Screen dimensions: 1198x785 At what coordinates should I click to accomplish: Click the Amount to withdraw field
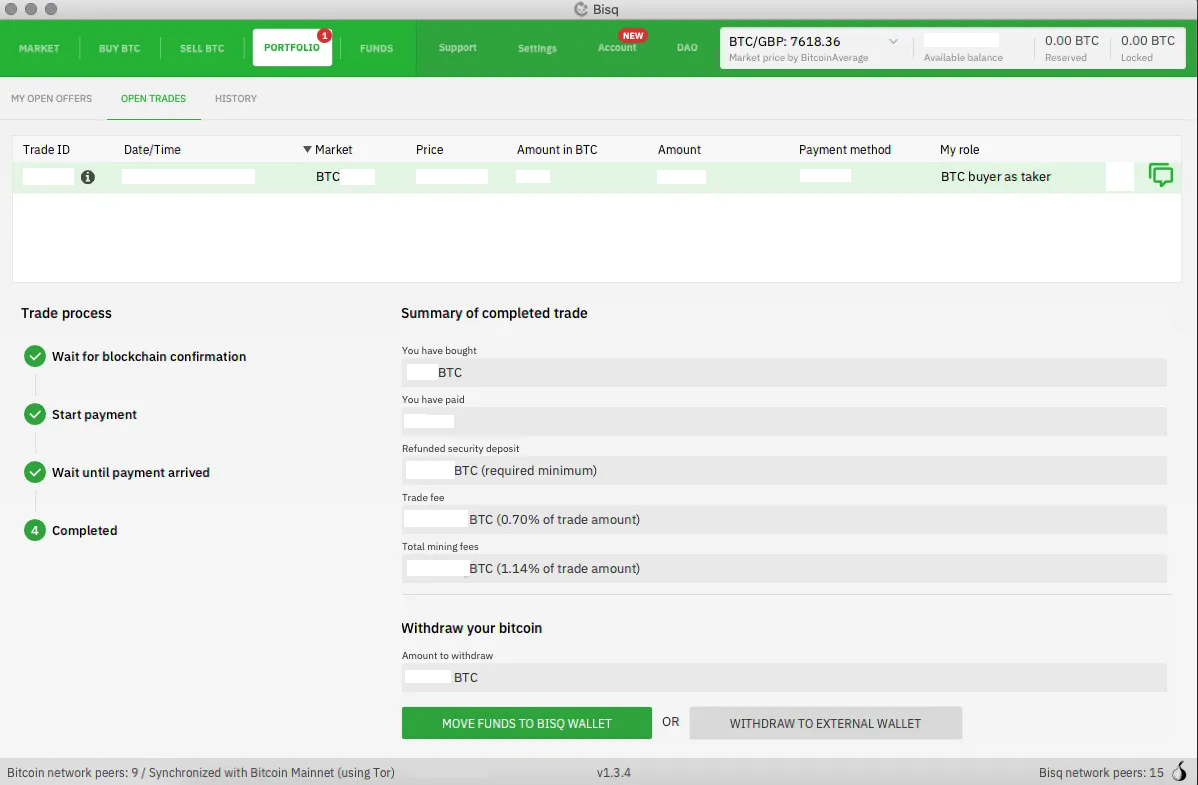tap(783, 677)
